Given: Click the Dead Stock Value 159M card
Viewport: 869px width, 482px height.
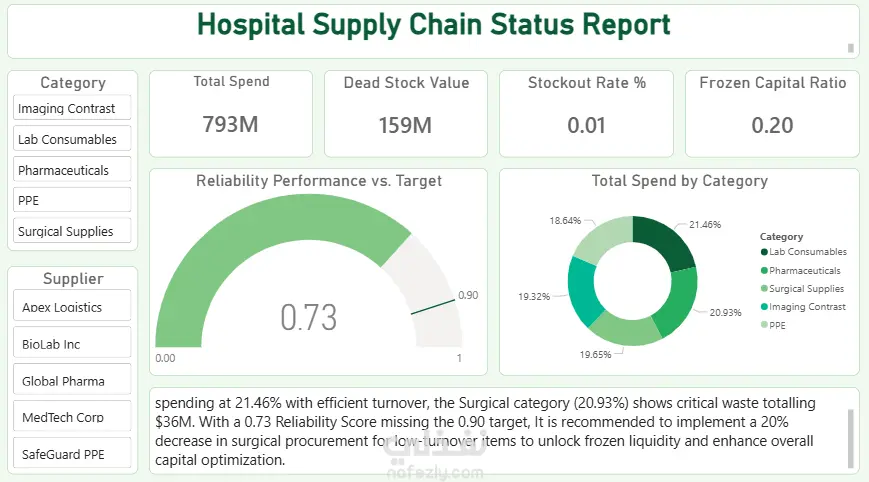Looking at the screenshot, I should pyautogui.click(x=405, y=112).
